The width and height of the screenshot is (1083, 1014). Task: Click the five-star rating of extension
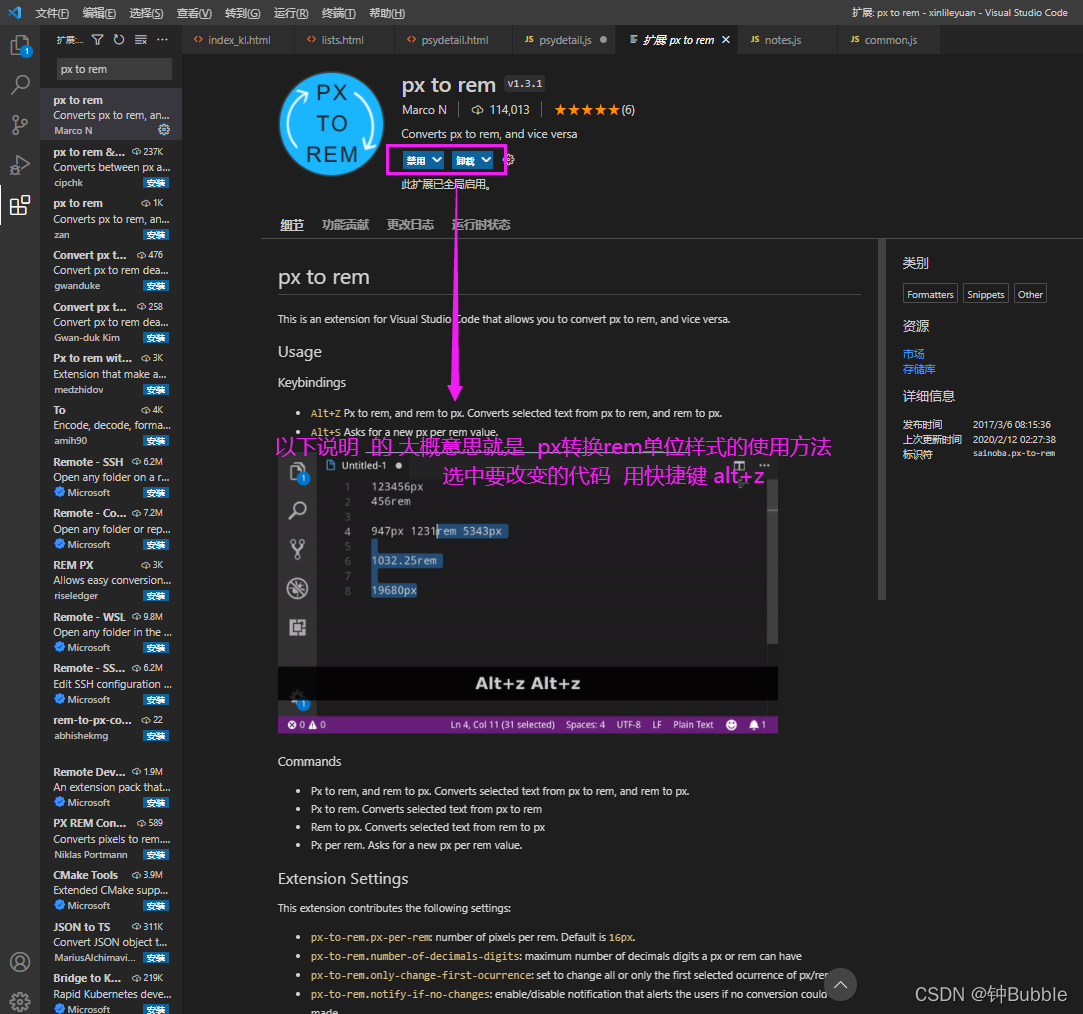click(586, 110)
